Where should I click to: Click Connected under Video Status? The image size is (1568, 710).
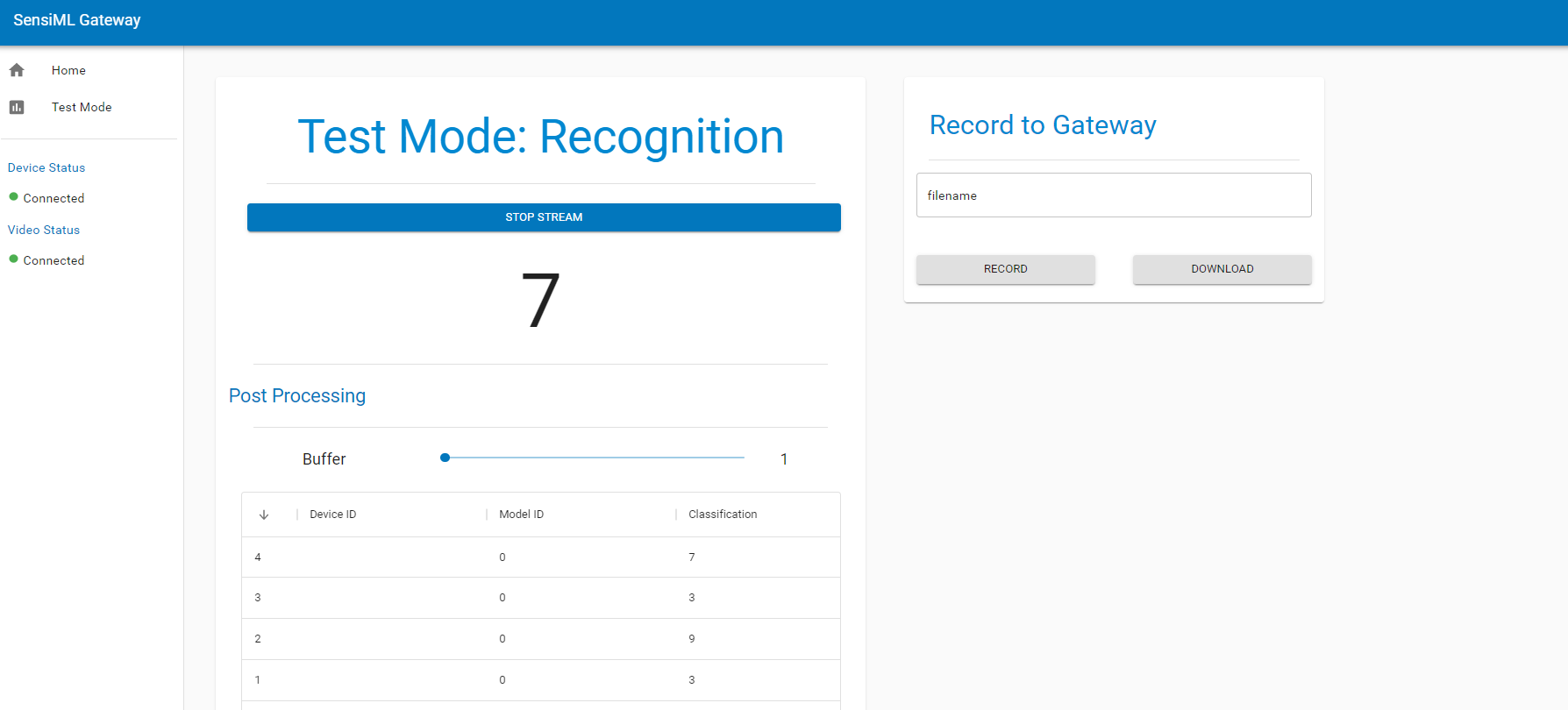click(53, 260)
